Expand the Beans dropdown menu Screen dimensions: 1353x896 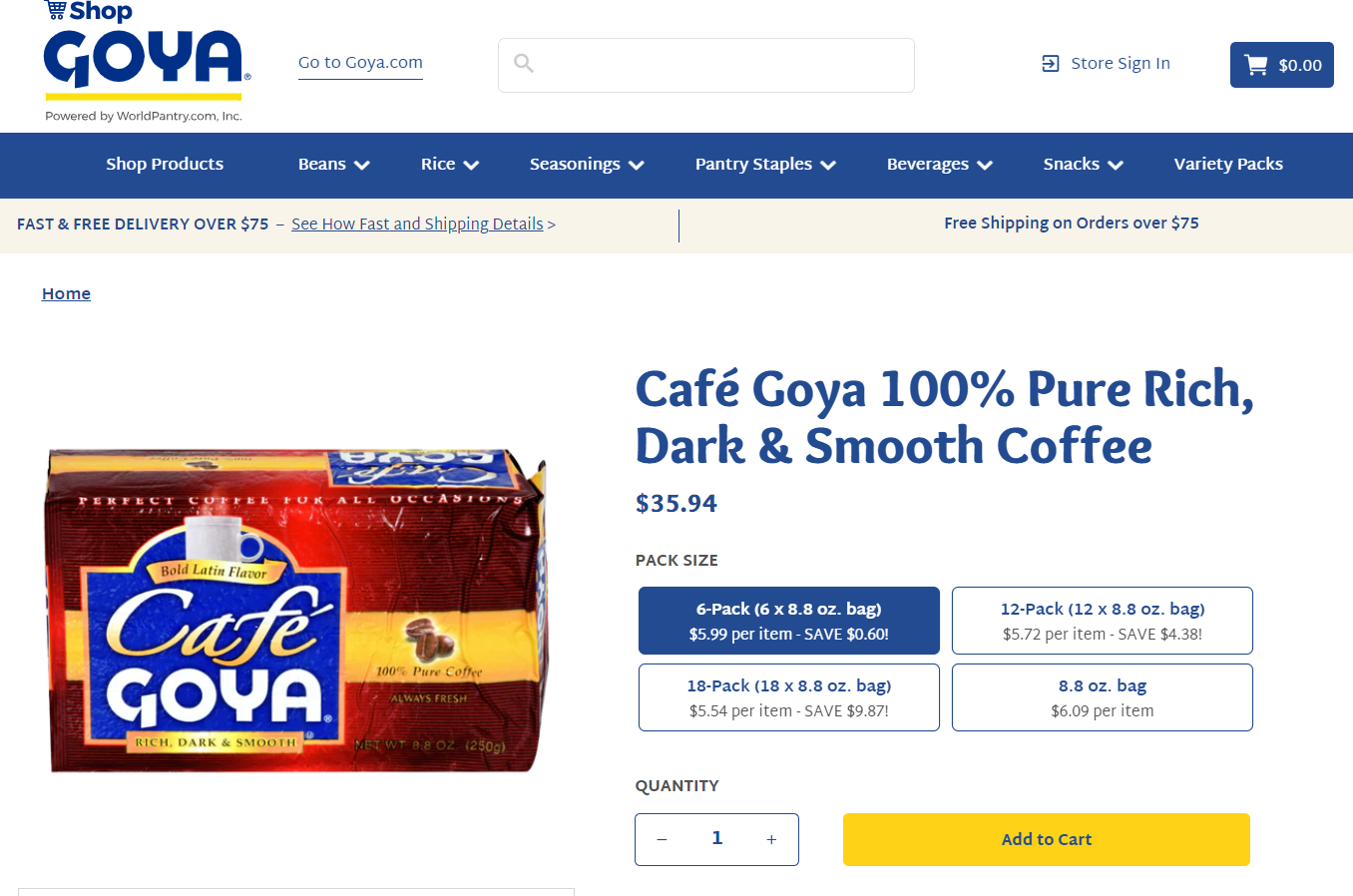point(334,165)
